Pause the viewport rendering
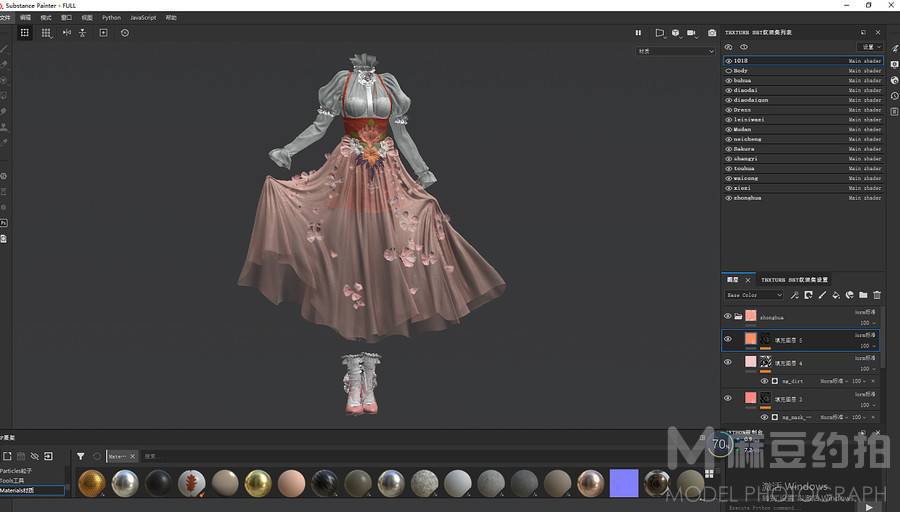This screenshot has height=512, width=900. pos(638,33)
